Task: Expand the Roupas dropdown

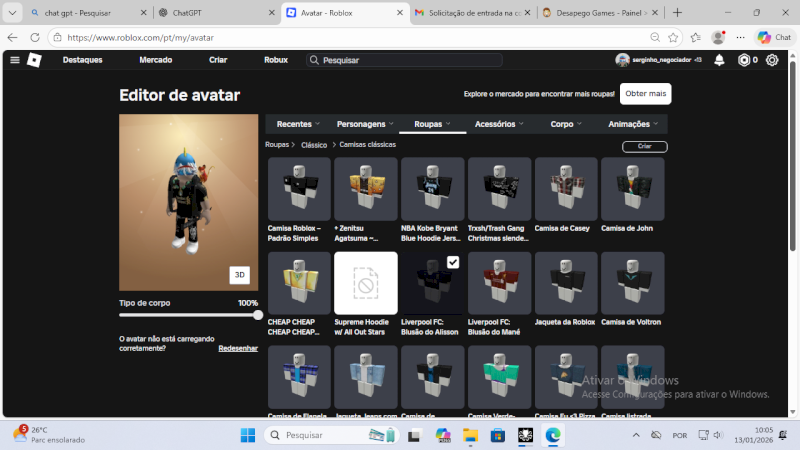Action: pyautogui.click(x=432, y=124)
